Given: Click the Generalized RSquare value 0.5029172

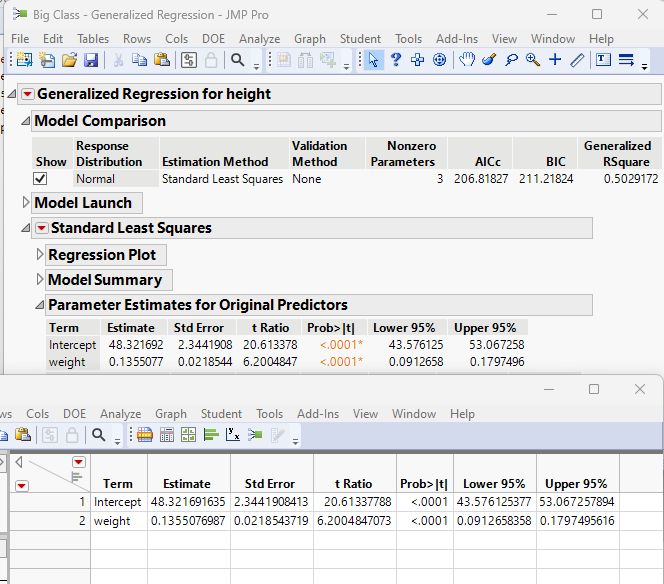Looking at the screenshot, I should click(x=631, y=179).
